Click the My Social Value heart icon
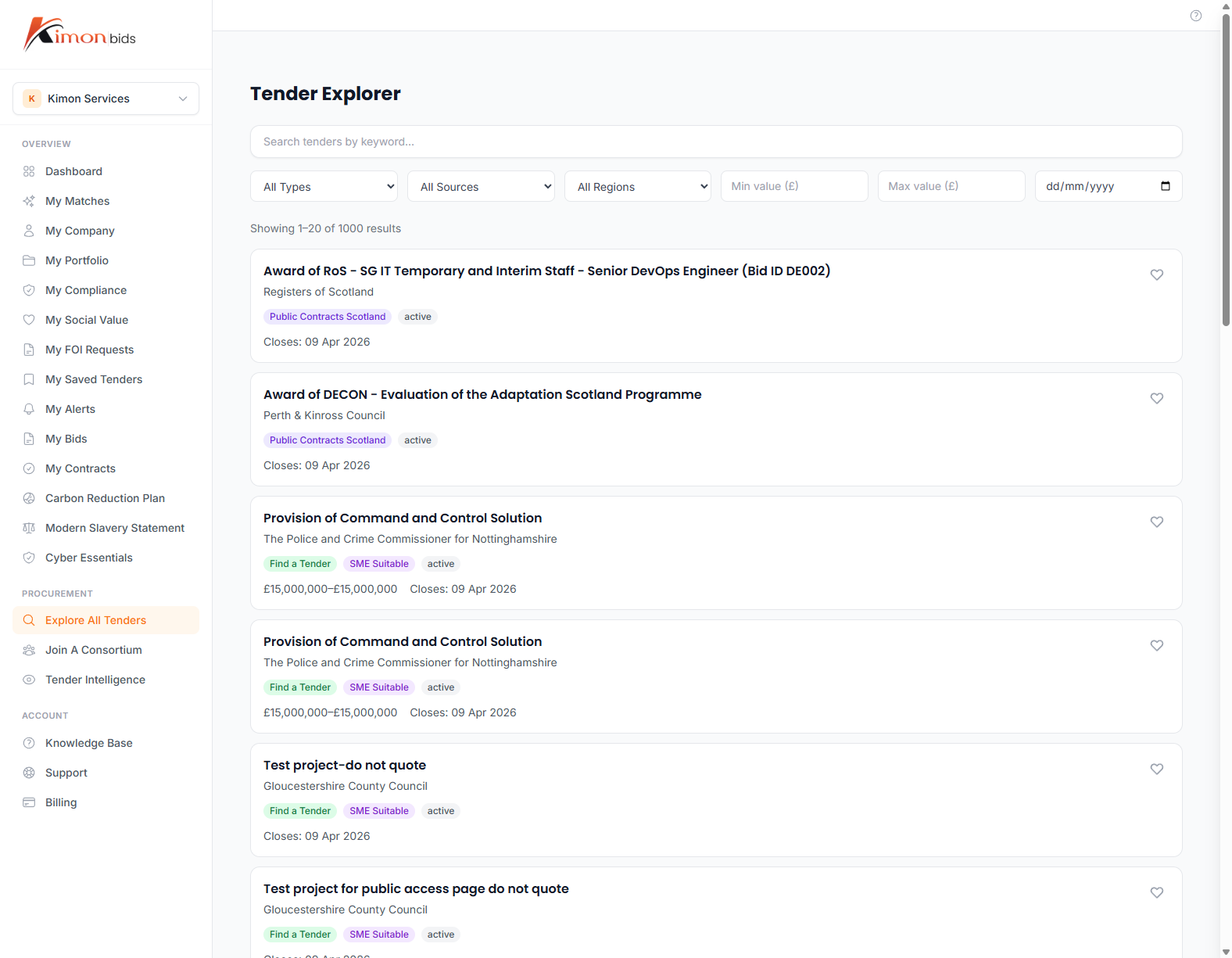1232x958 pixels. (29, 320)
